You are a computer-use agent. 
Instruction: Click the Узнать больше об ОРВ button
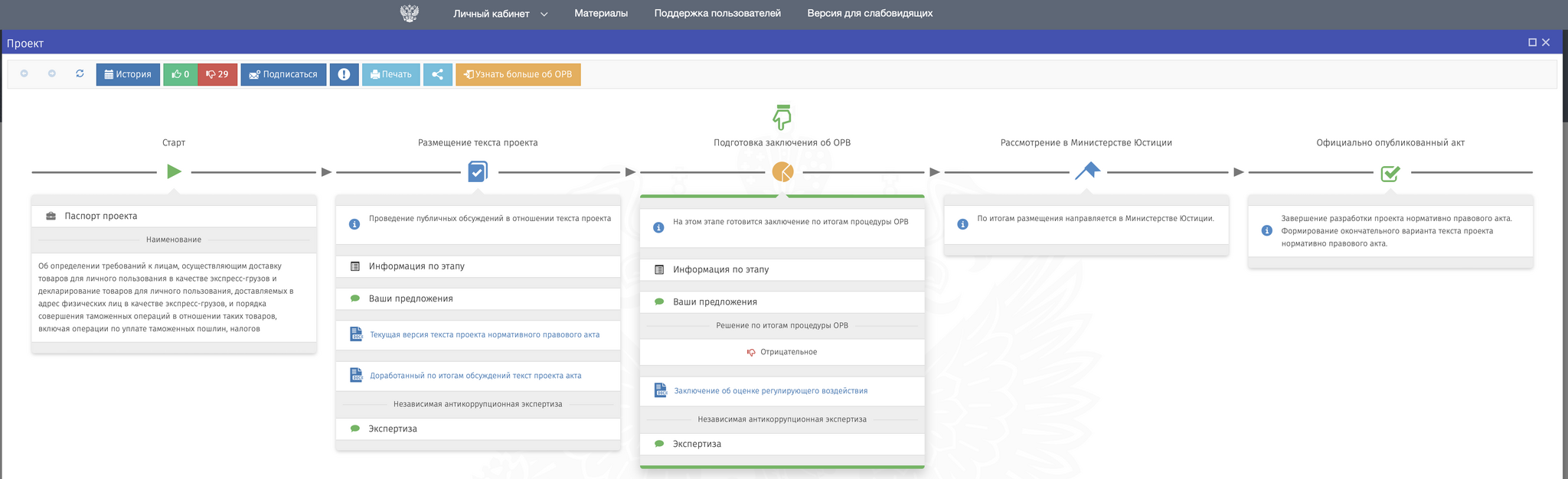click(x=518, y=74)
